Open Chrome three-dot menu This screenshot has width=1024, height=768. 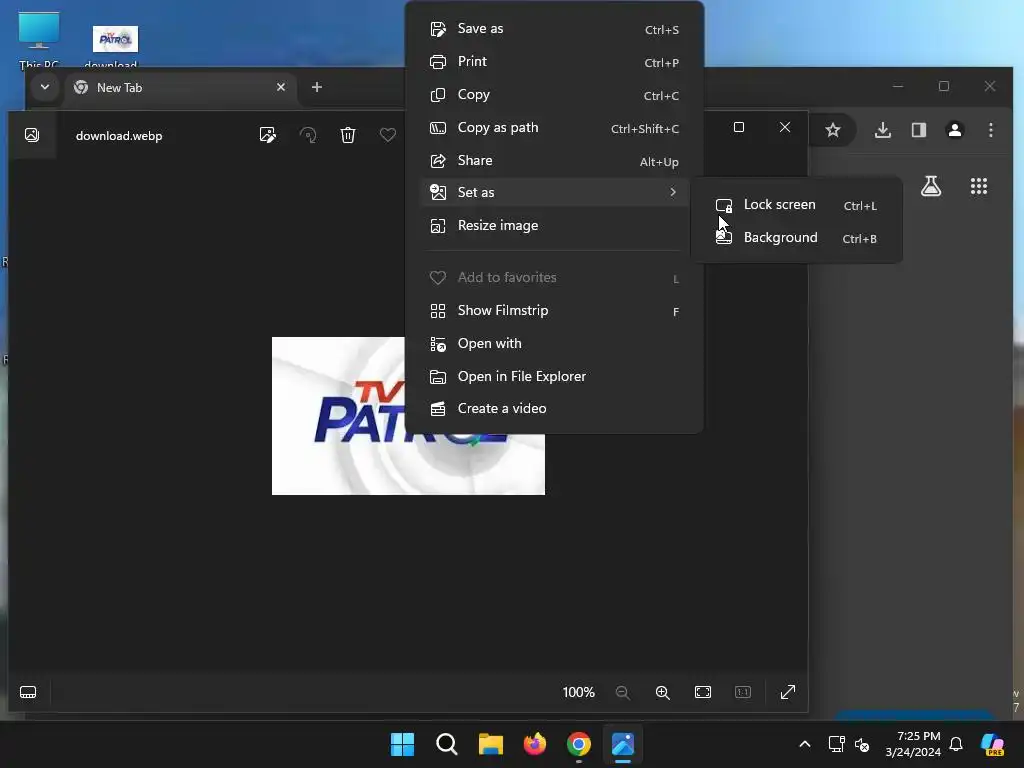[x=991, y=130]
